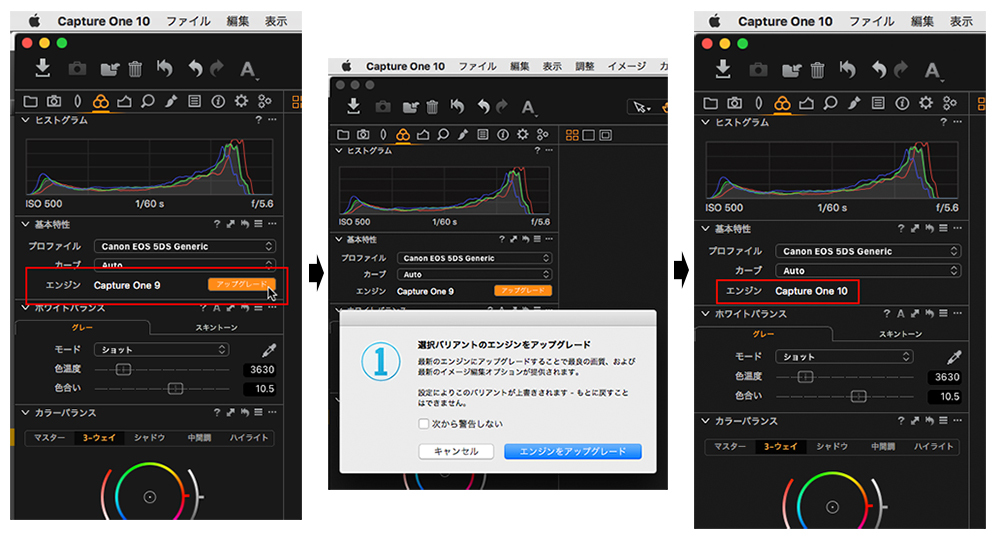The height and width of the screenshot is (541, 1000).
Task: Select the Color tool tab in middle window
Action: click(403, 135)
